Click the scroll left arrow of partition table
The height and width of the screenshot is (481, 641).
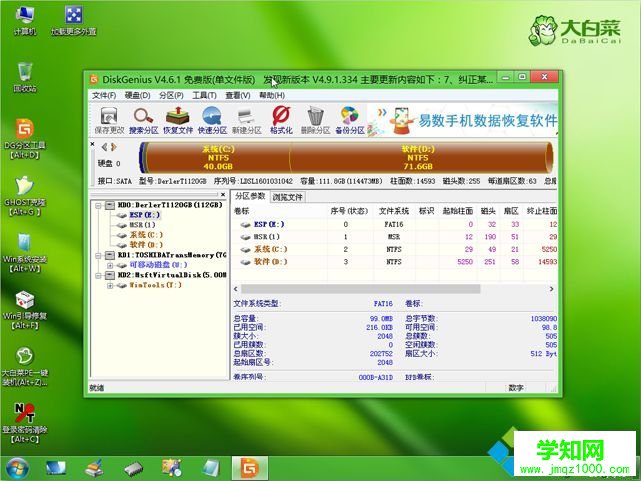point(236,289)
